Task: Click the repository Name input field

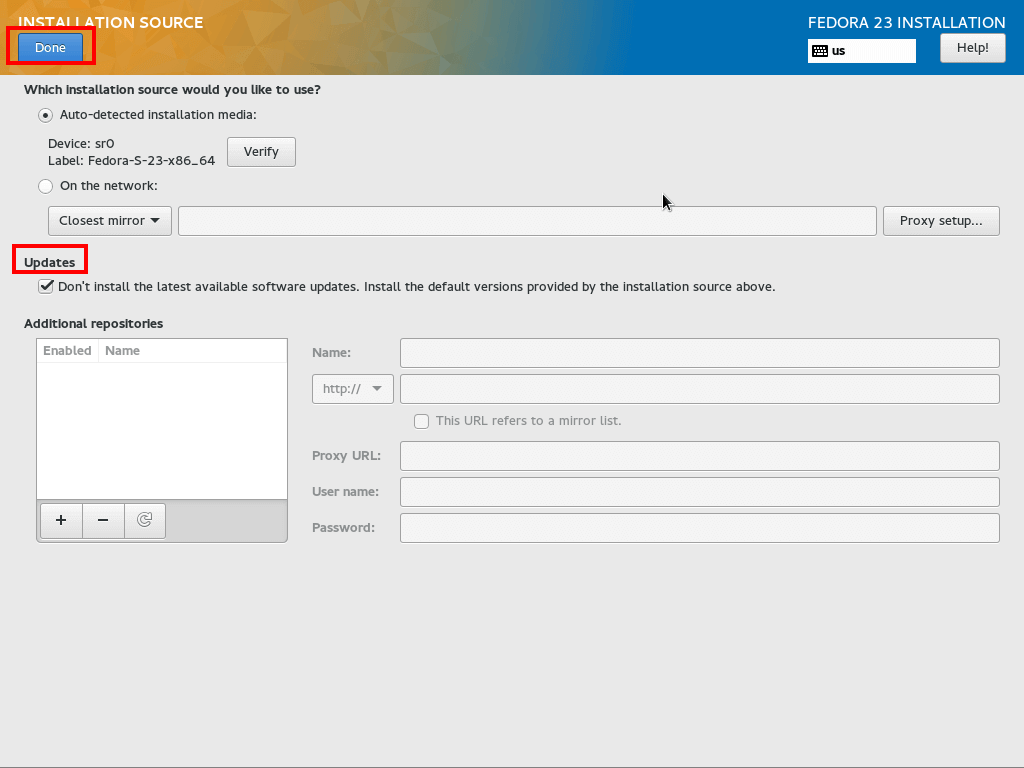Action: click(699, 353)
